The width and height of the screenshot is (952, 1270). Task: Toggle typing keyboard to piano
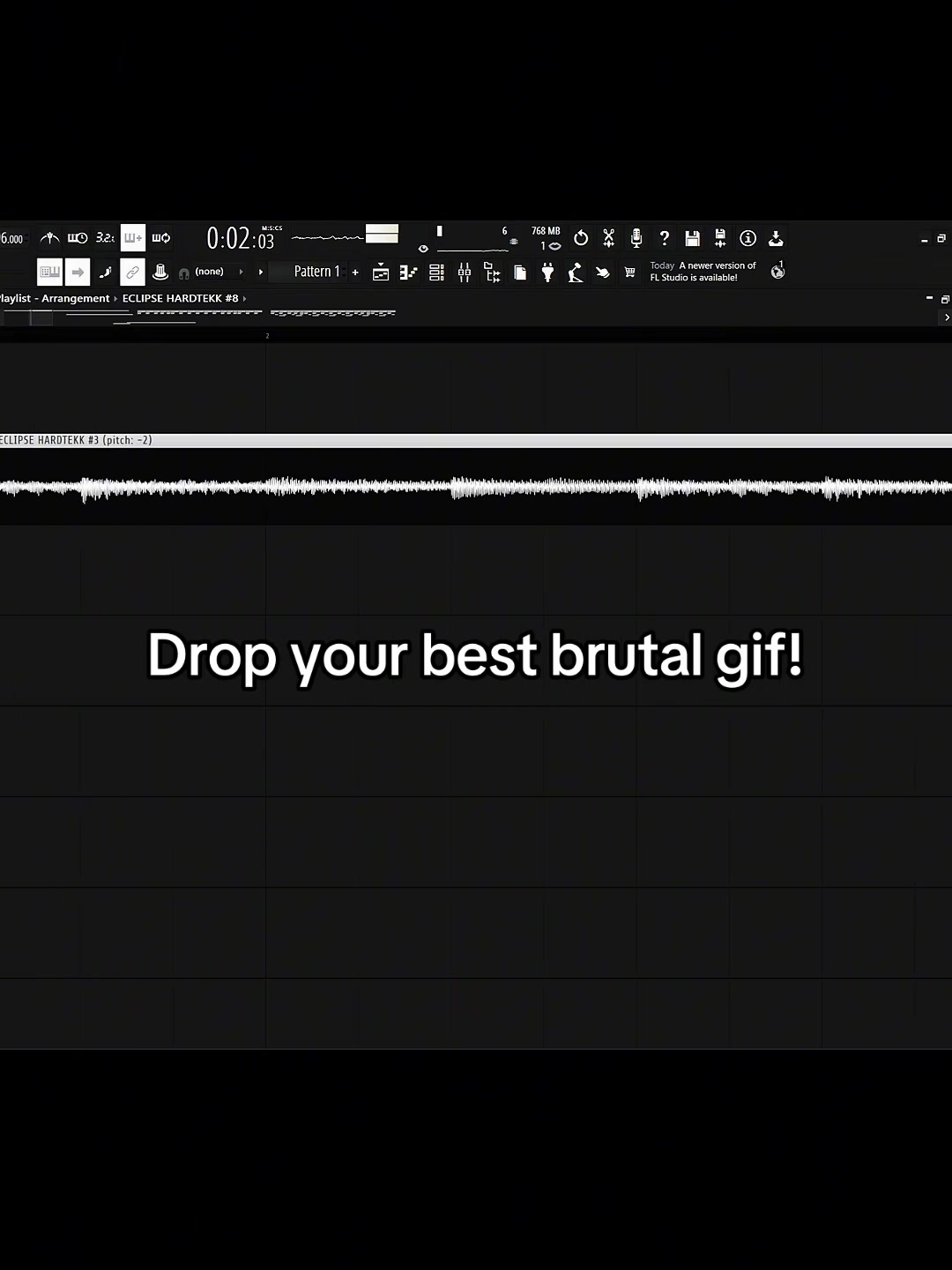(x=50, y=272)
